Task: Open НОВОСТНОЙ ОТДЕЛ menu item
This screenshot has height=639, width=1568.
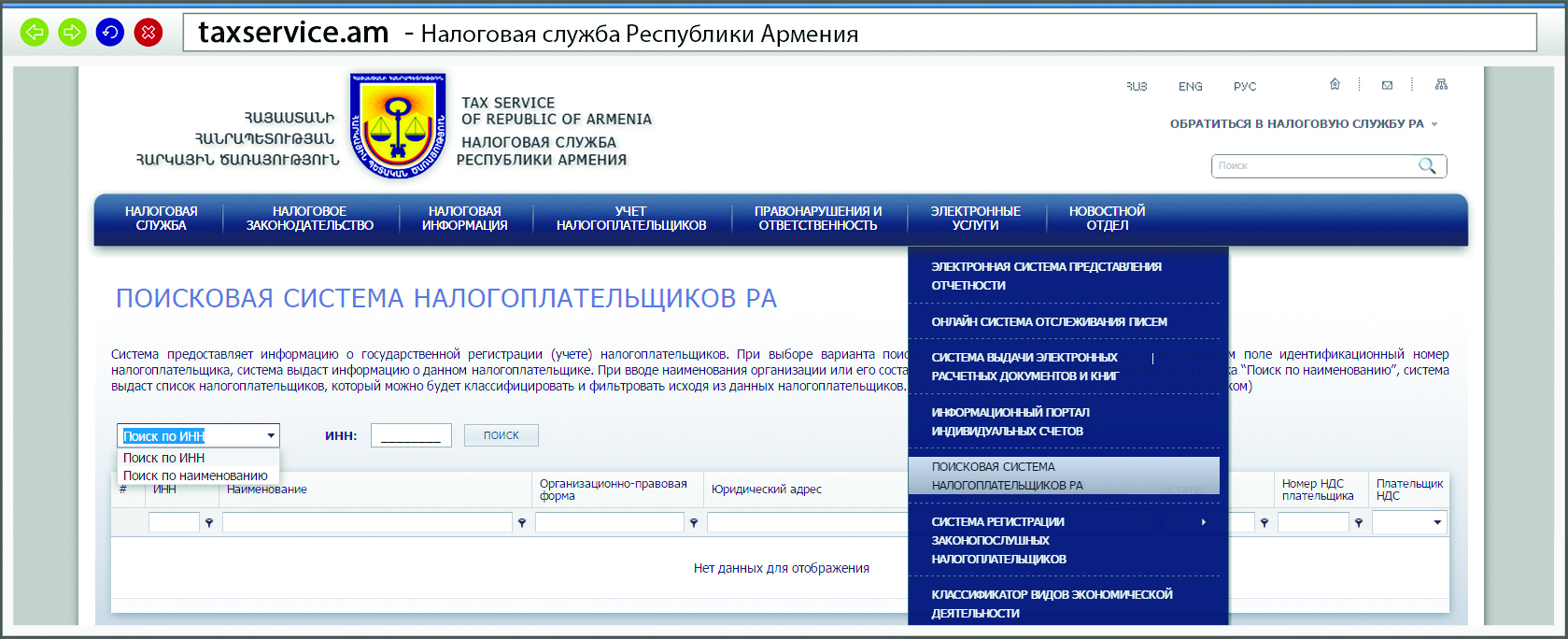Action: [x=1108, y=219]
